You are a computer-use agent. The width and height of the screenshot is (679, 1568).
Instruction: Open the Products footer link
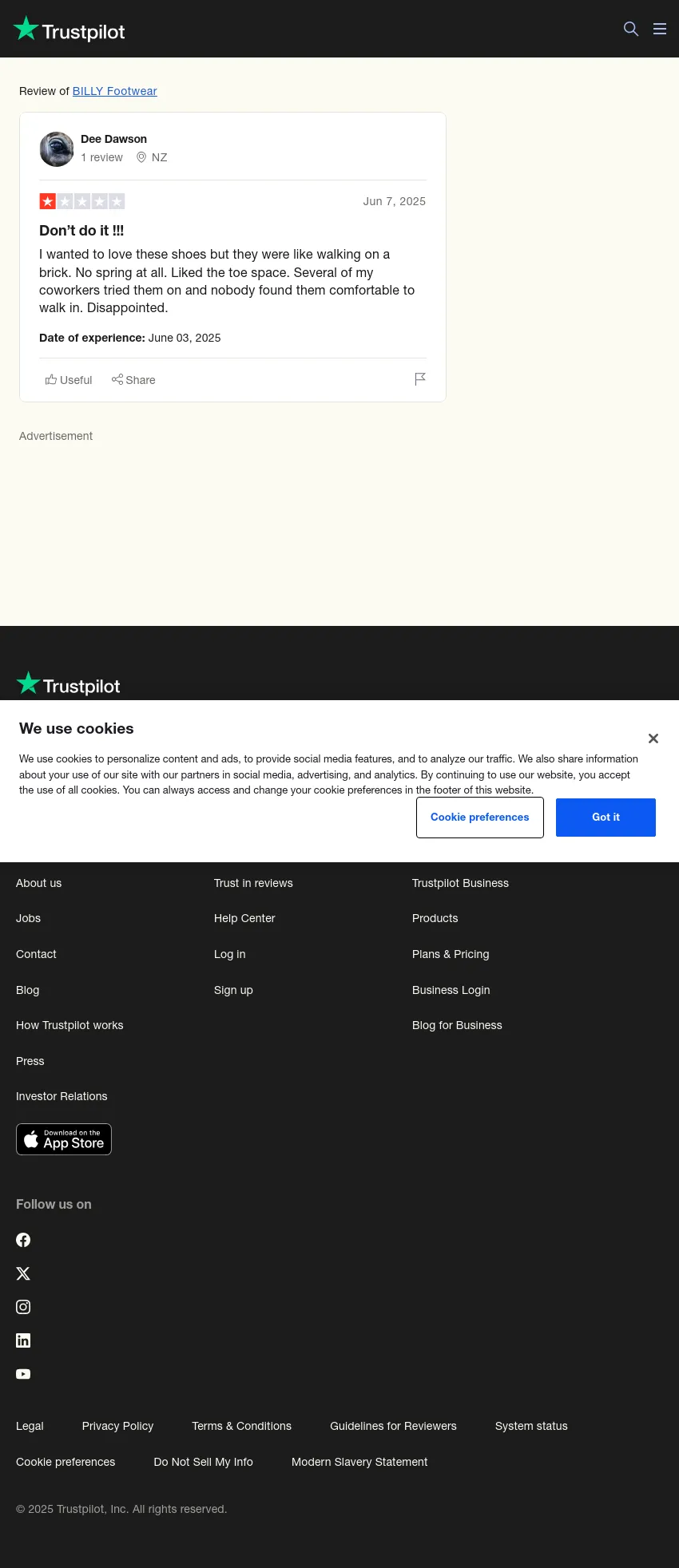coord(435,918)
